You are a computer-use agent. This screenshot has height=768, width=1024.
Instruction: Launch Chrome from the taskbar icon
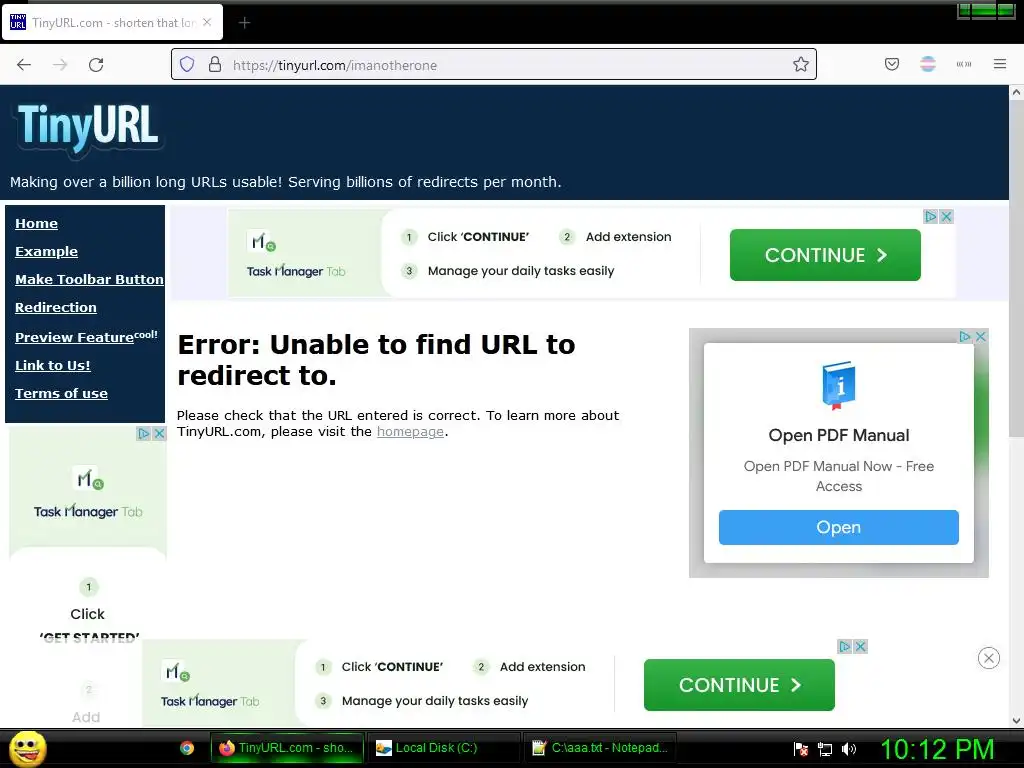[187, 748]
